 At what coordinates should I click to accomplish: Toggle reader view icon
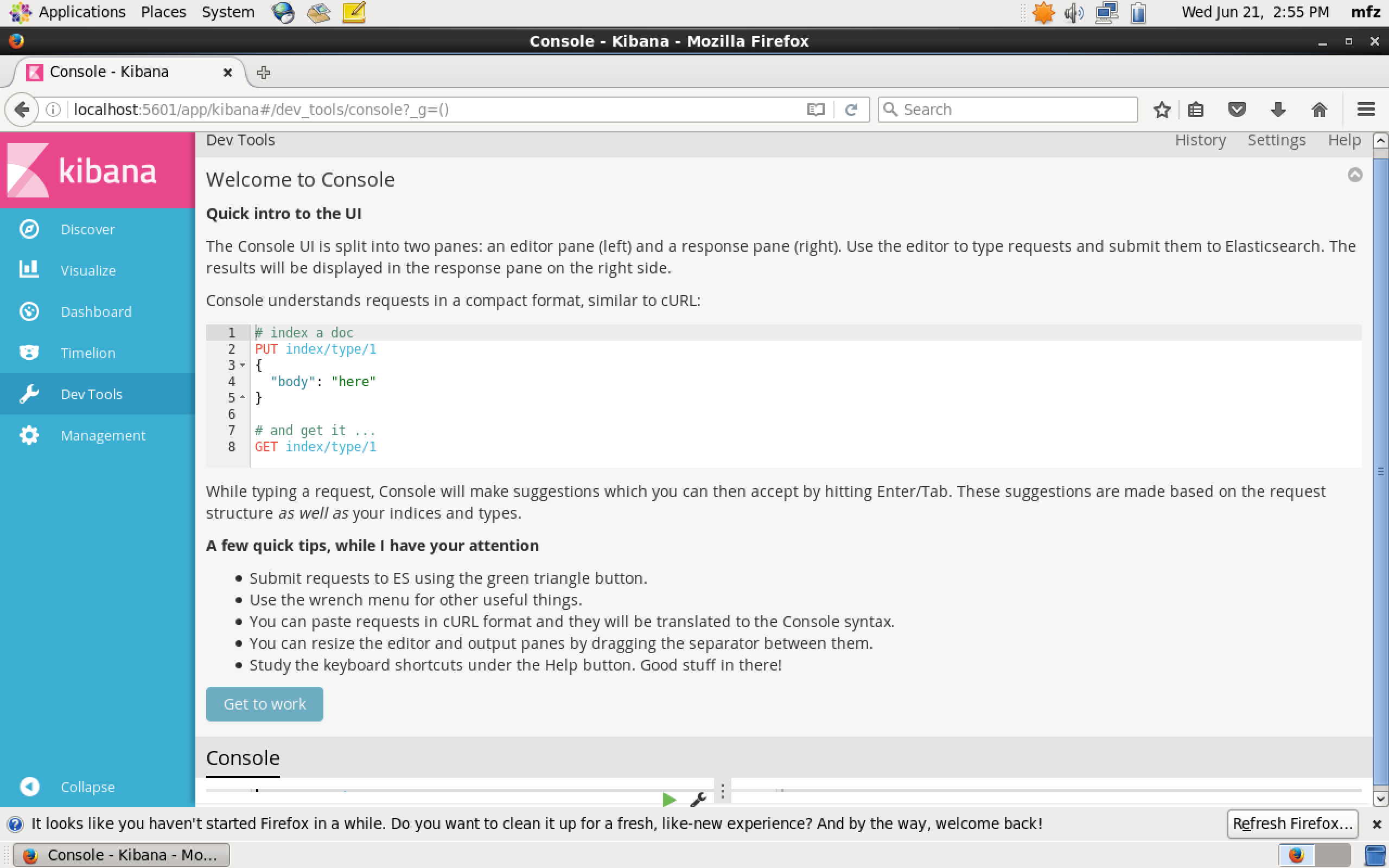pyautogui.click(x=815, y=110)
